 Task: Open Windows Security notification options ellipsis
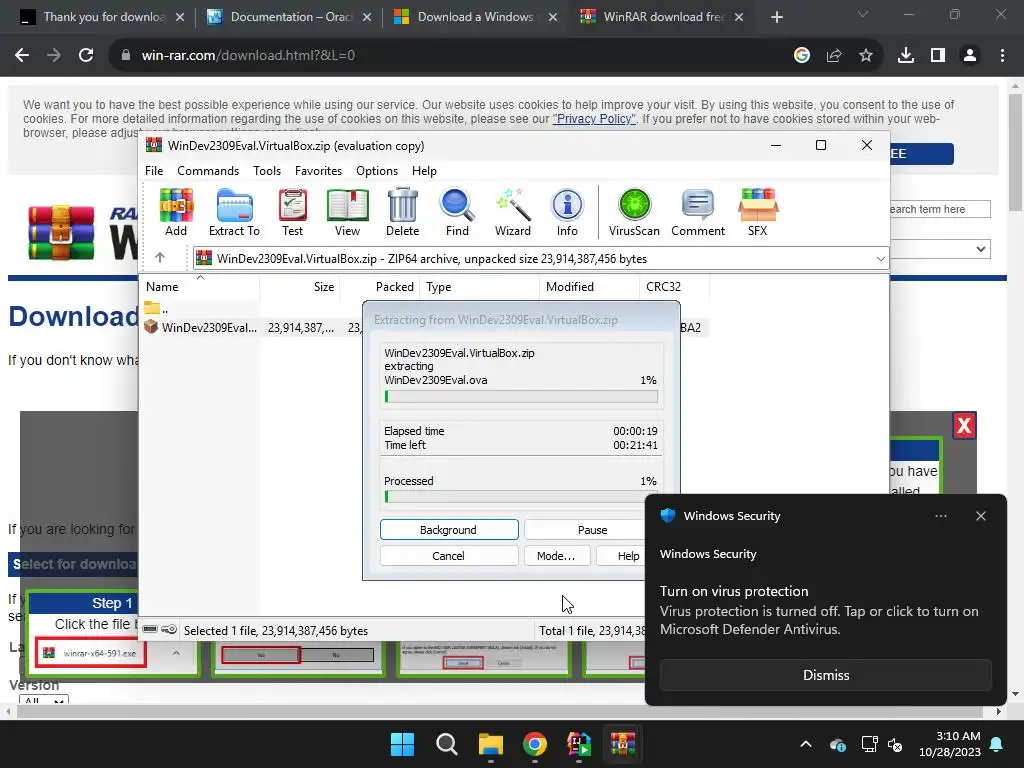[x=940, y=516]
